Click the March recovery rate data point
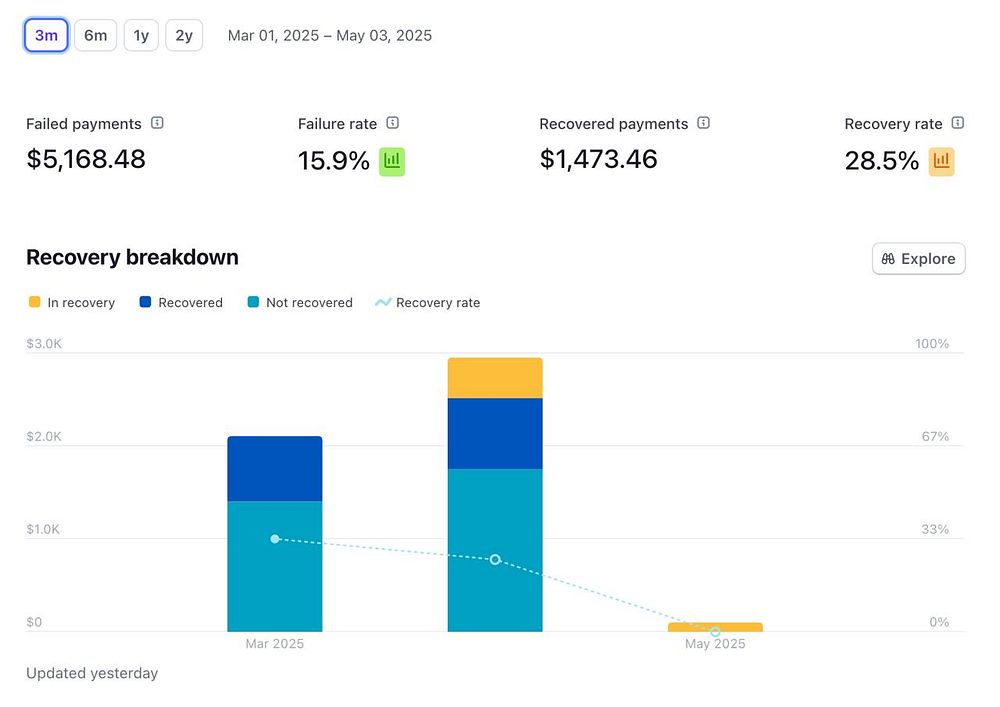 point(275,539)
